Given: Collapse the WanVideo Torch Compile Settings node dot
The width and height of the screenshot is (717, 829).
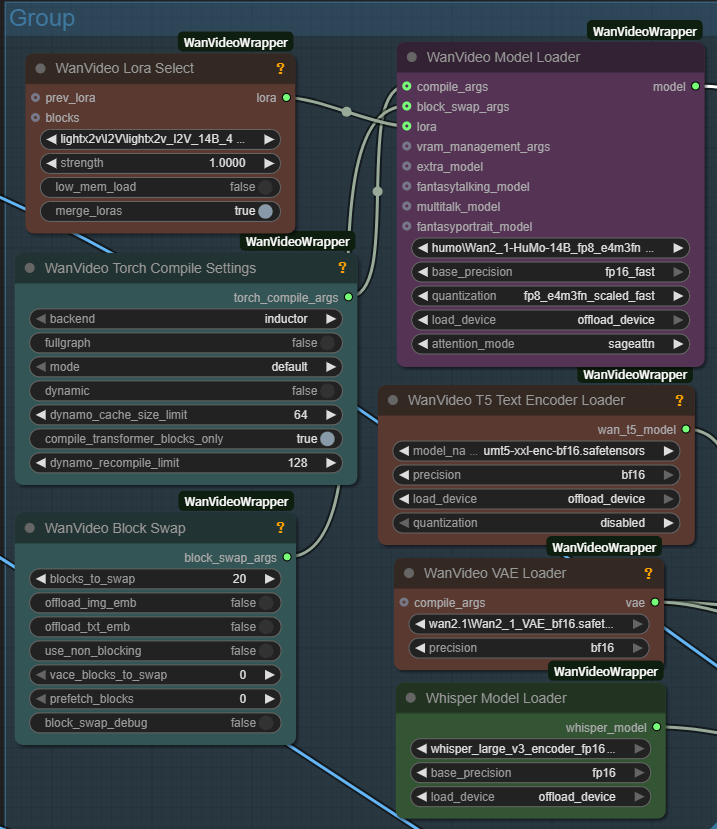Looking at the screenshot, I should [30, 268].
